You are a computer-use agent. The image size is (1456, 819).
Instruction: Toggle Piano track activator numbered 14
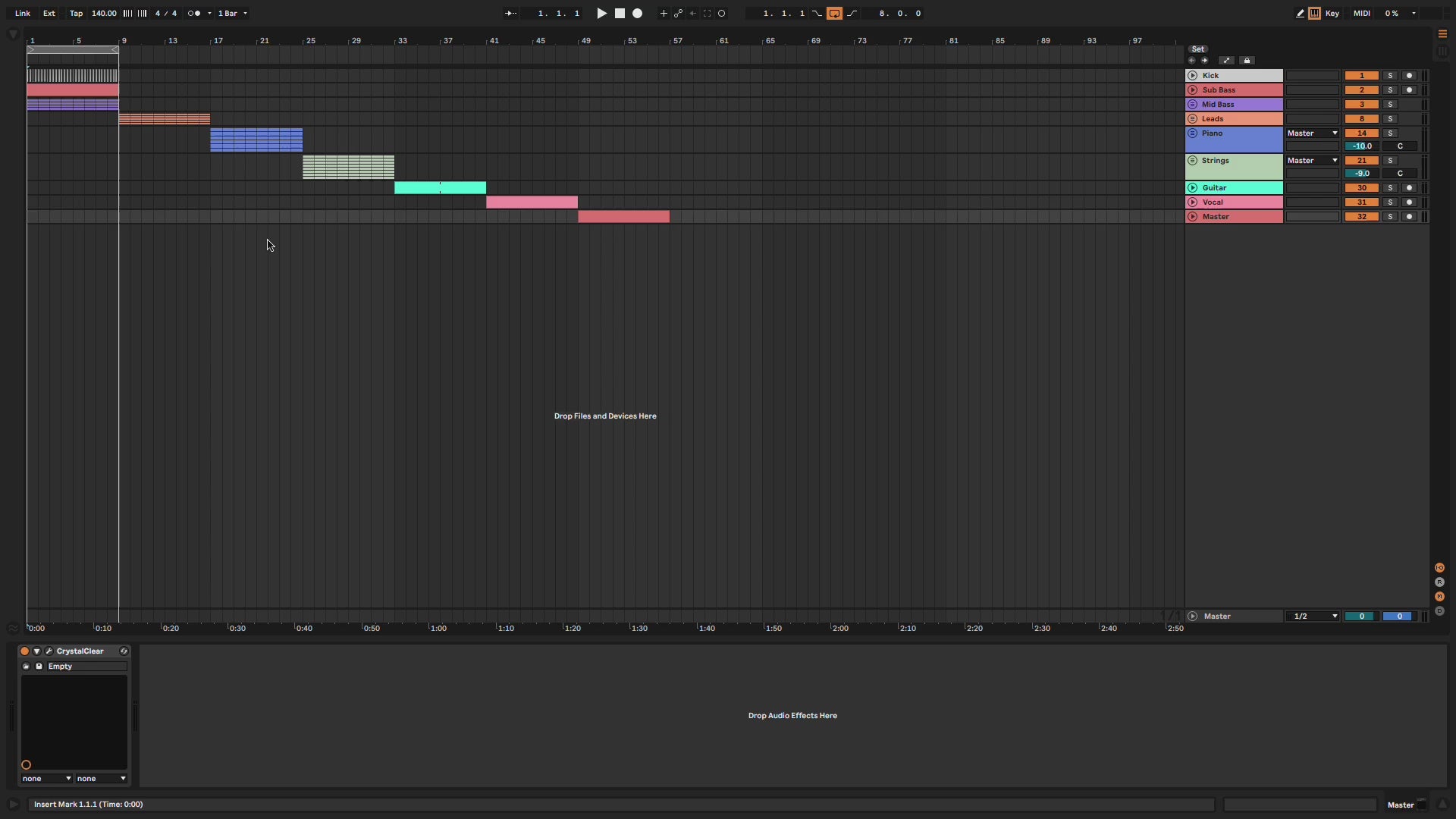pyautogui.click(x=1361, y=133)
